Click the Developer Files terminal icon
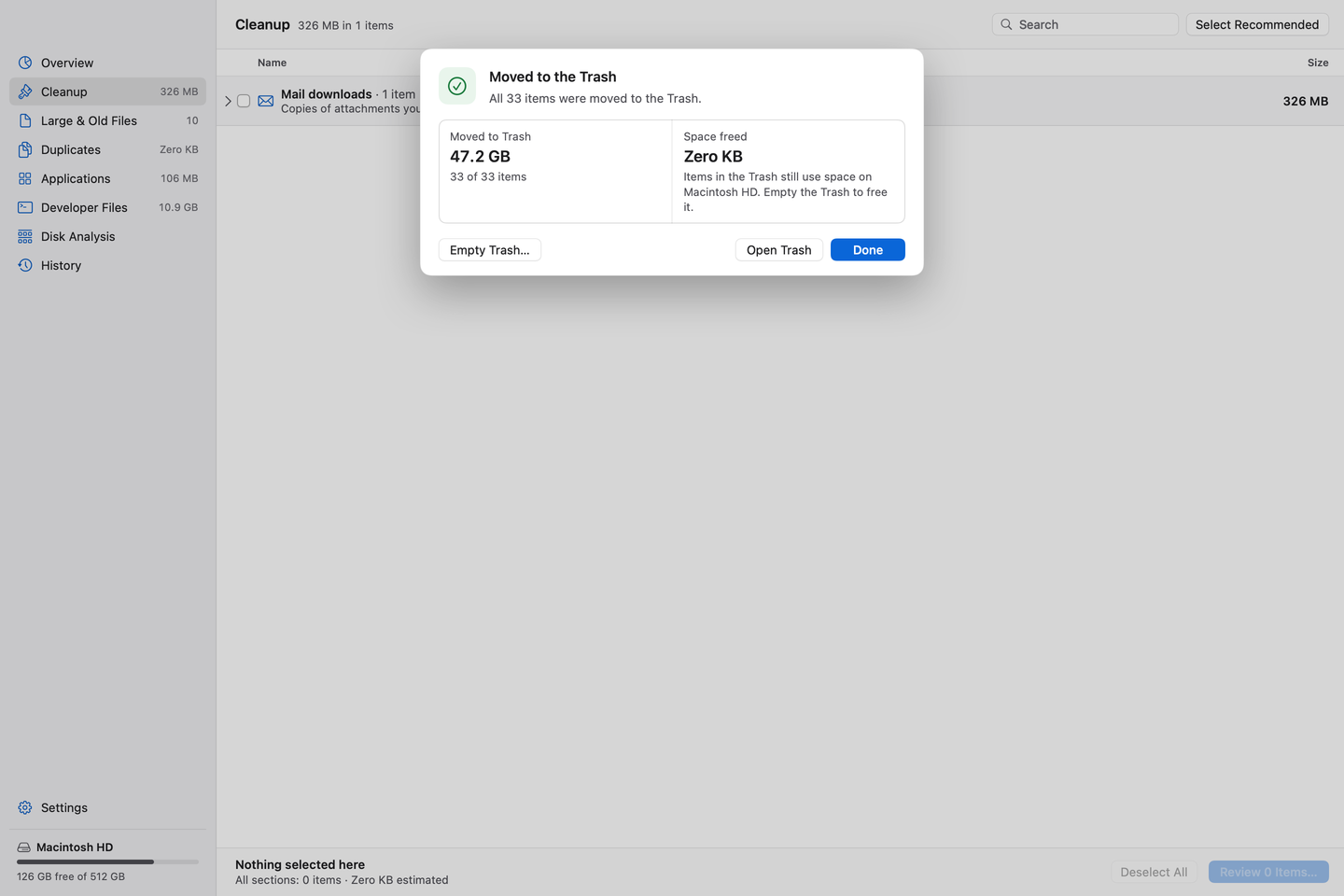This screenshot has width=1344, height=896. point(25,207)
